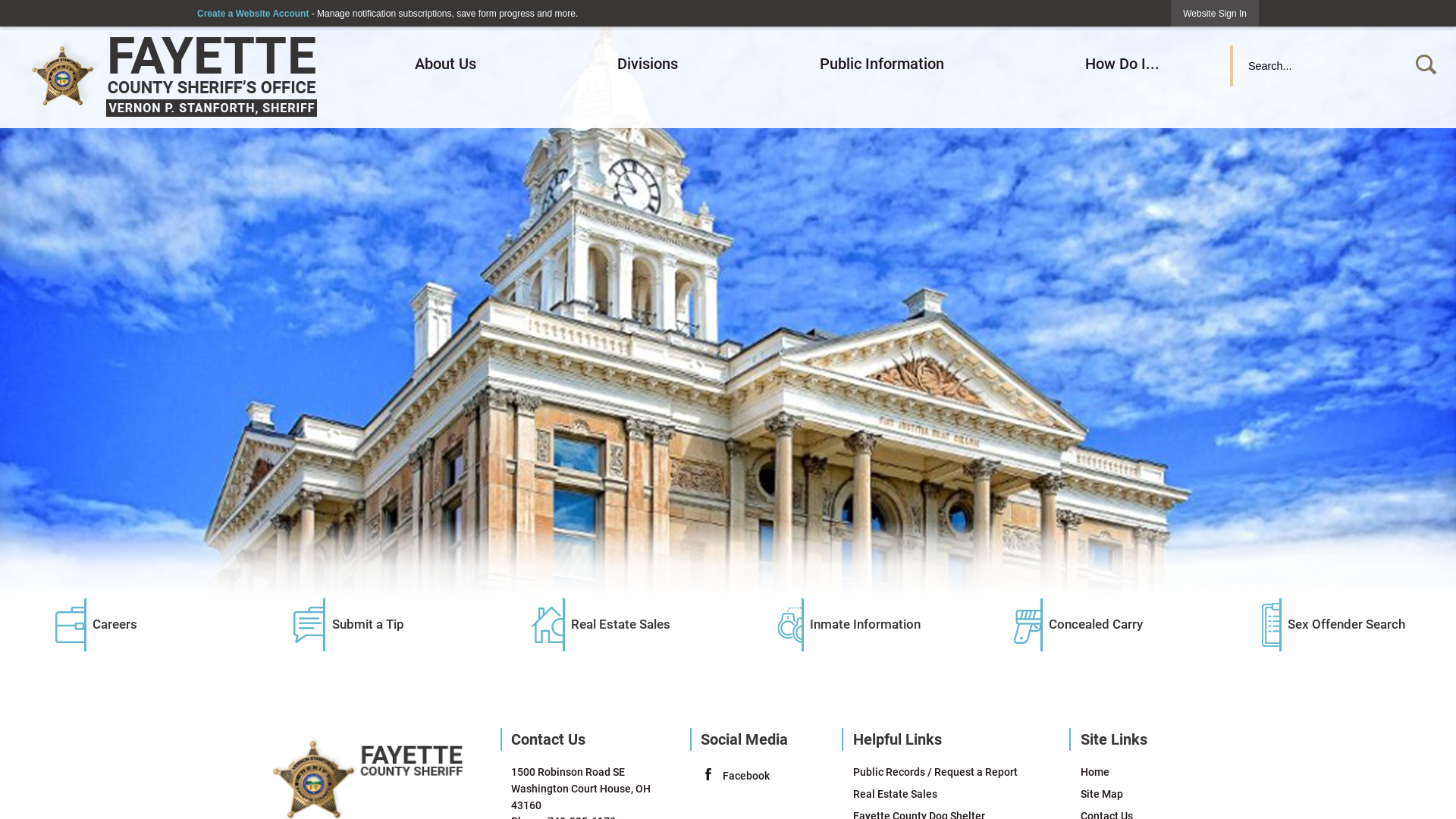Open the Divisions menu

[x=648, y=64]
